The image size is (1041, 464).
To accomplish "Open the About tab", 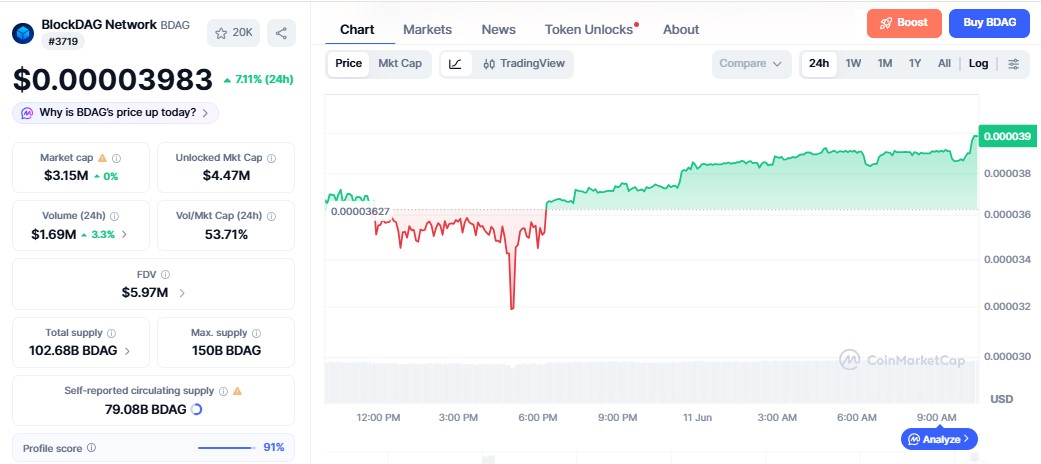I will (681, 30).
